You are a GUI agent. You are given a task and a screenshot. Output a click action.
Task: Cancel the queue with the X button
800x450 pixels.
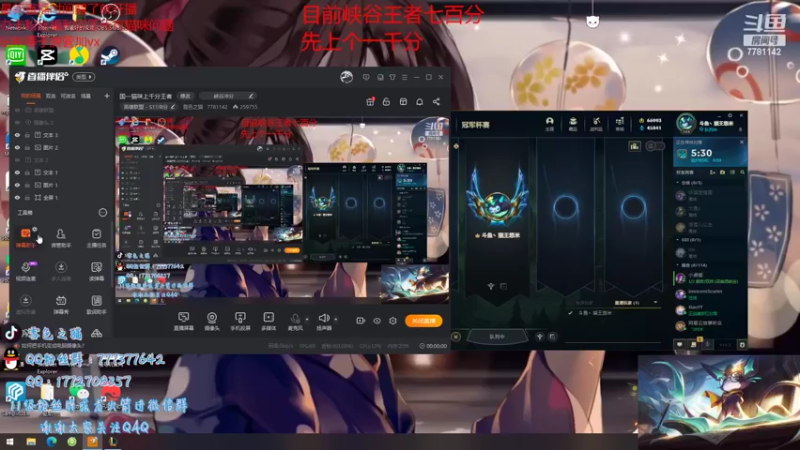pyautogui.click(x=456, y=337)
